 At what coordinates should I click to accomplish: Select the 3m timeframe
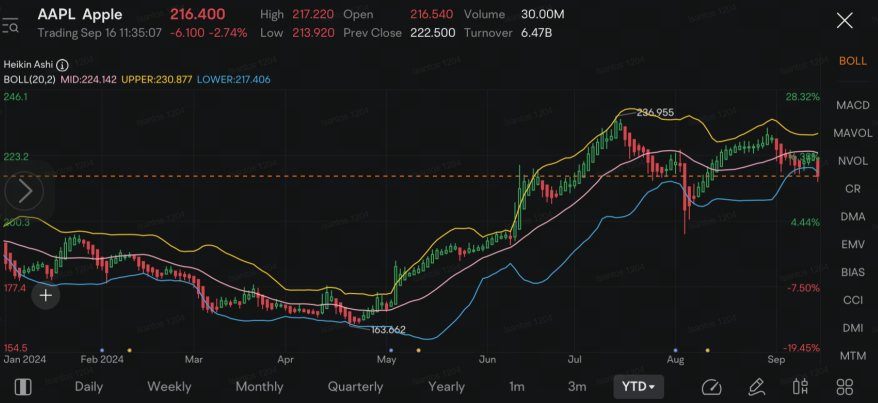(577, 386)
